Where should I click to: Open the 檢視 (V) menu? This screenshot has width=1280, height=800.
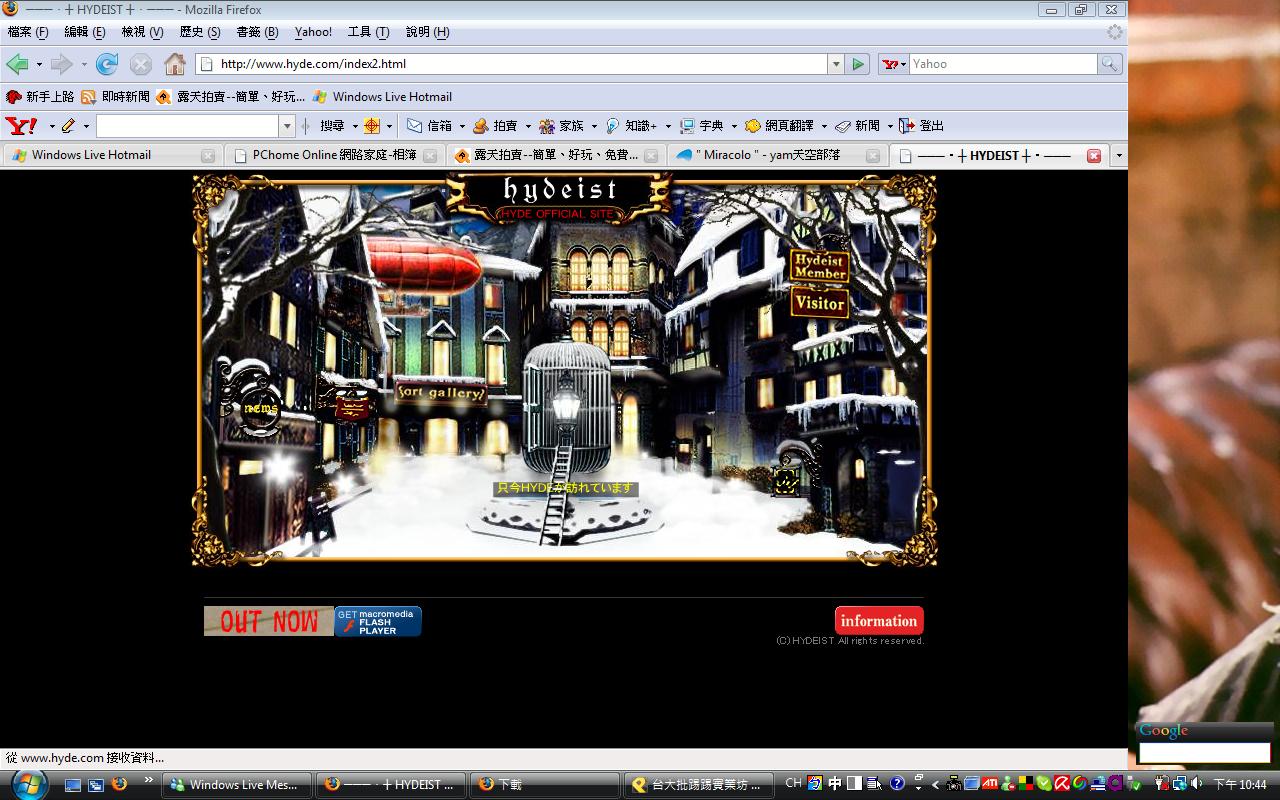(142, 32)
